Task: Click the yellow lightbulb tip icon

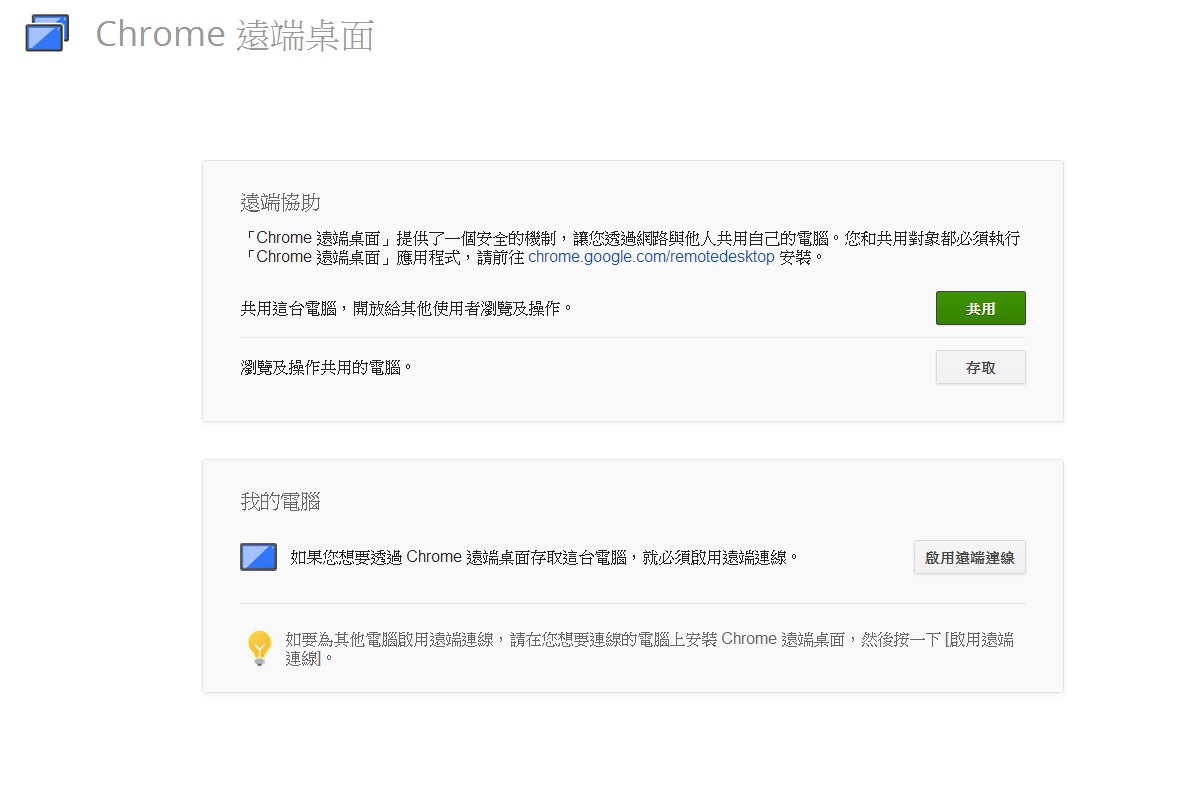Action: click(260, 647)
